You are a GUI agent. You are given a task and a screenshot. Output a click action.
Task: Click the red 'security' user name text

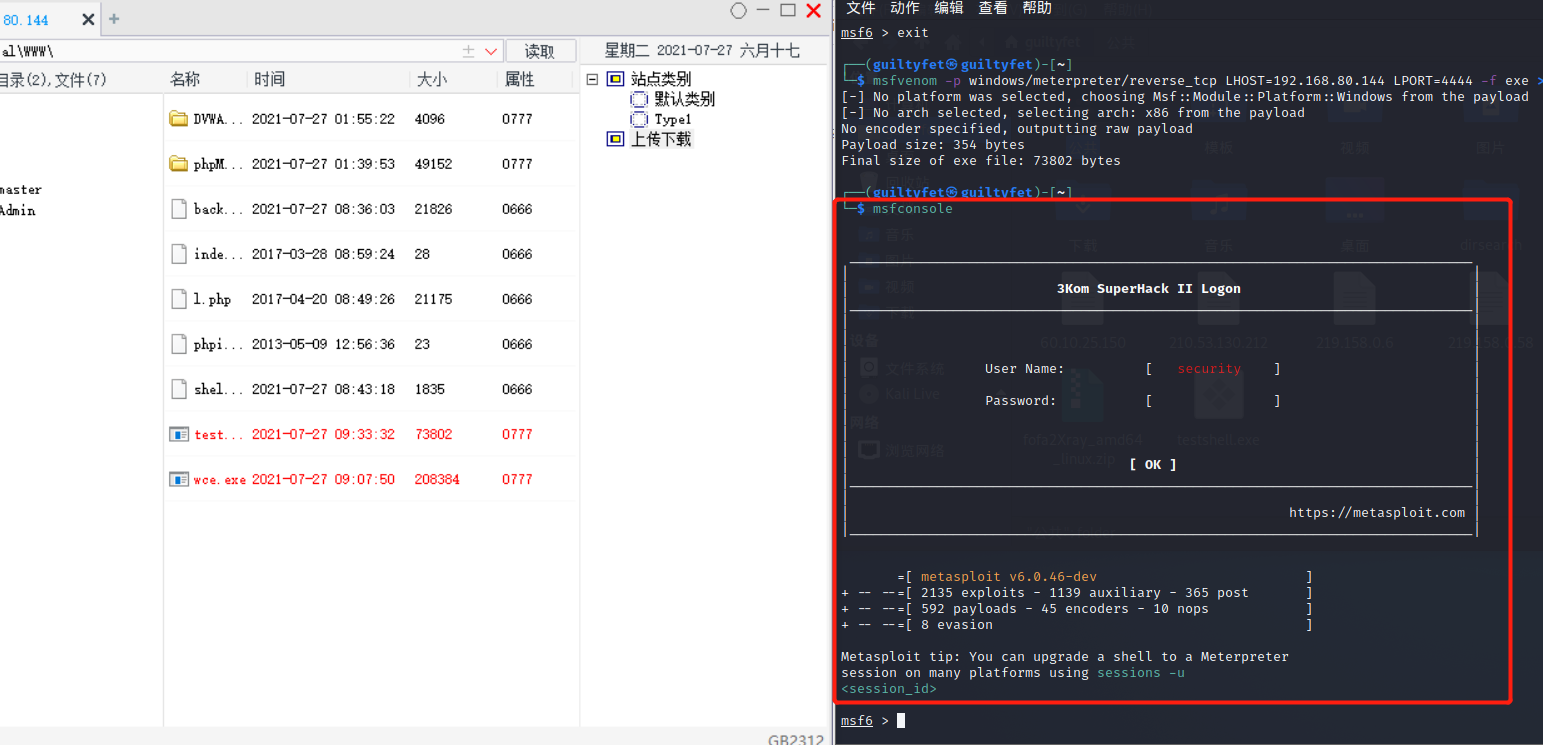pos(1208,368)
